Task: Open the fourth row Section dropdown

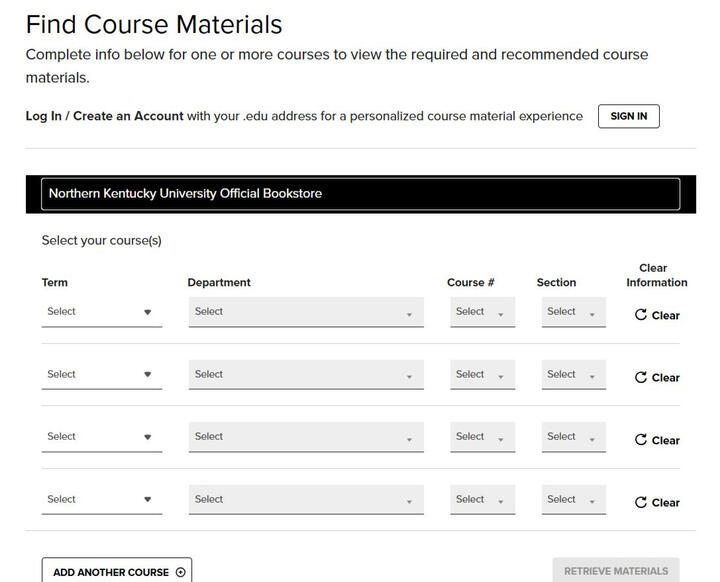Action: pos(574,499)
